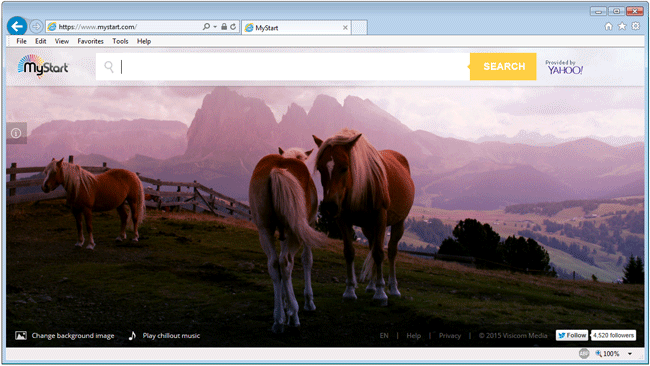The height and width of the screenshot is (366, 650).
Task: Open the EN language selector
Action: [384, 336]
